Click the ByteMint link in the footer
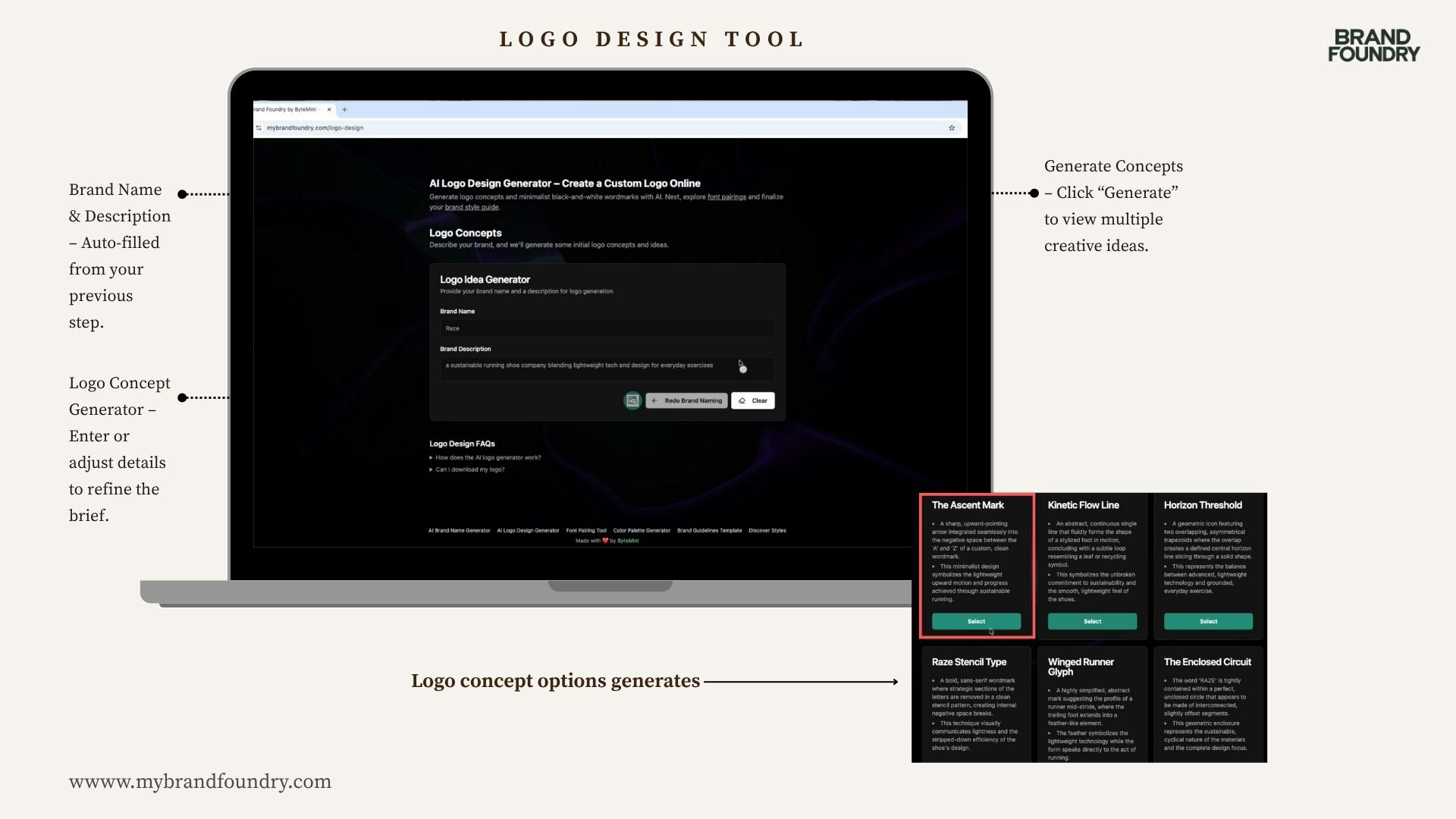 [628, 541]
